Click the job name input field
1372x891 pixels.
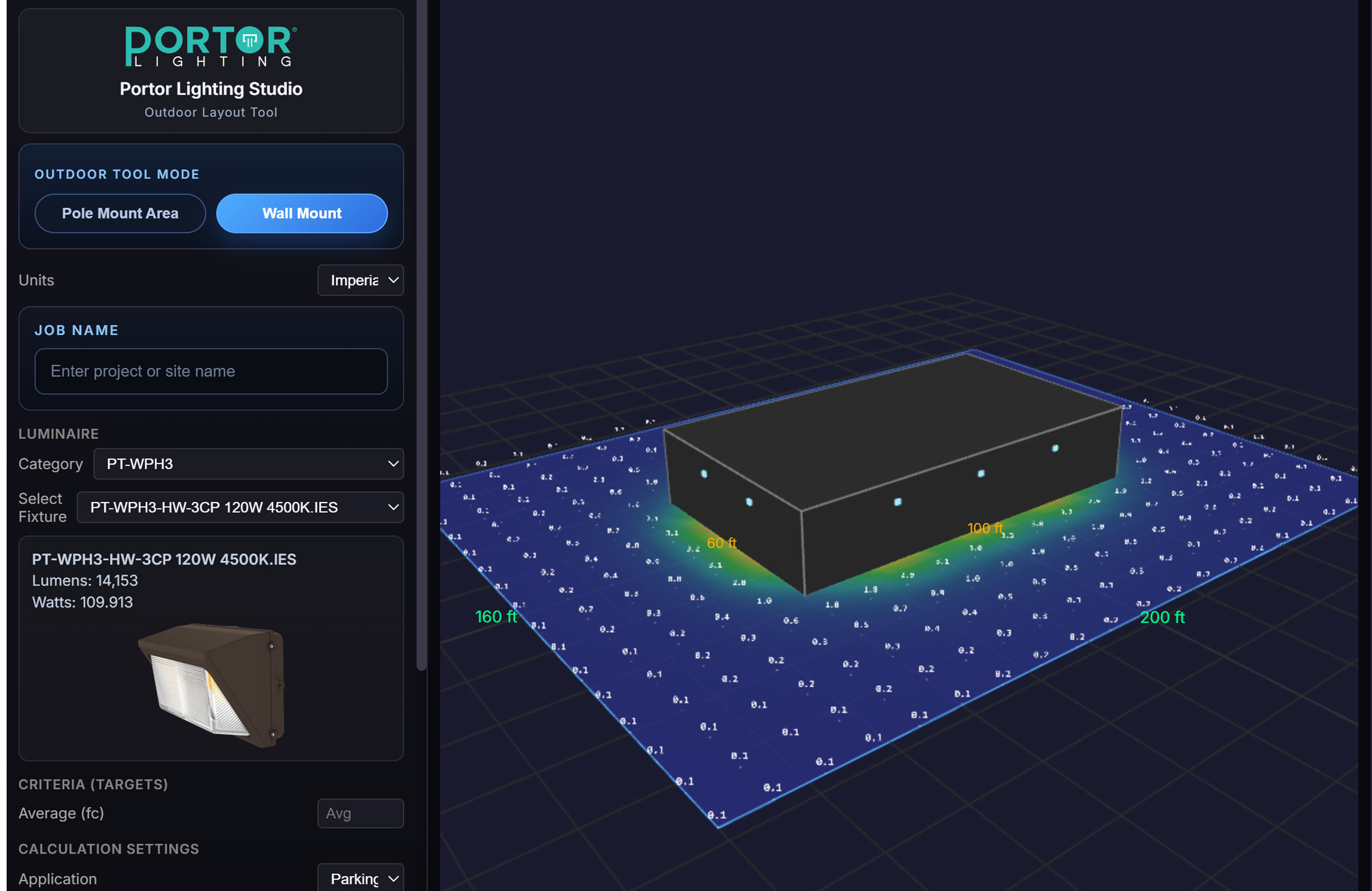[211, 371]
